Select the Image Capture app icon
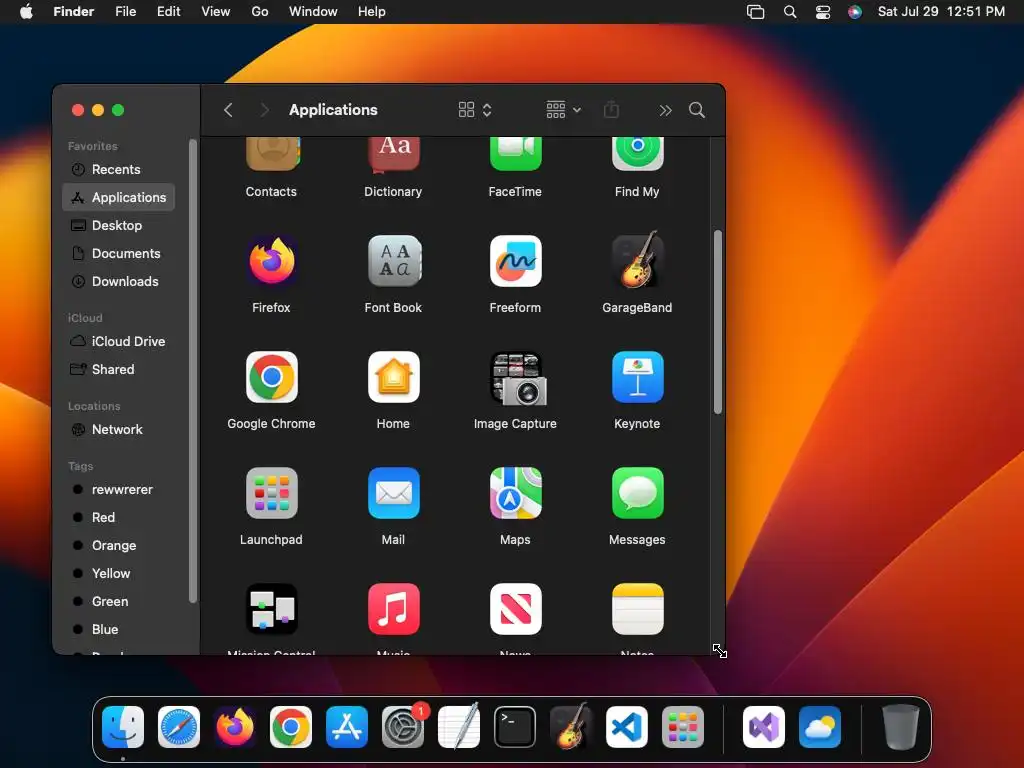This screenshot has width=1024, height=768. [x=518, y=379]
